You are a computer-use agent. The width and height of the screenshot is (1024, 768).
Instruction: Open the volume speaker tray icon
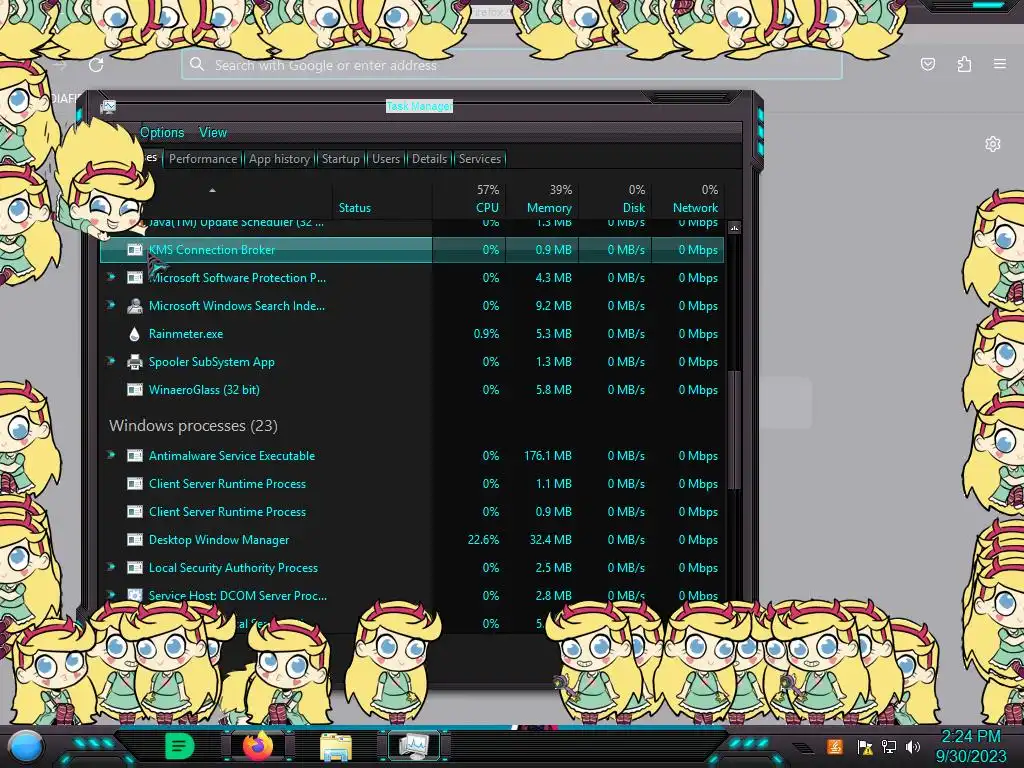[x=913, y=746]
